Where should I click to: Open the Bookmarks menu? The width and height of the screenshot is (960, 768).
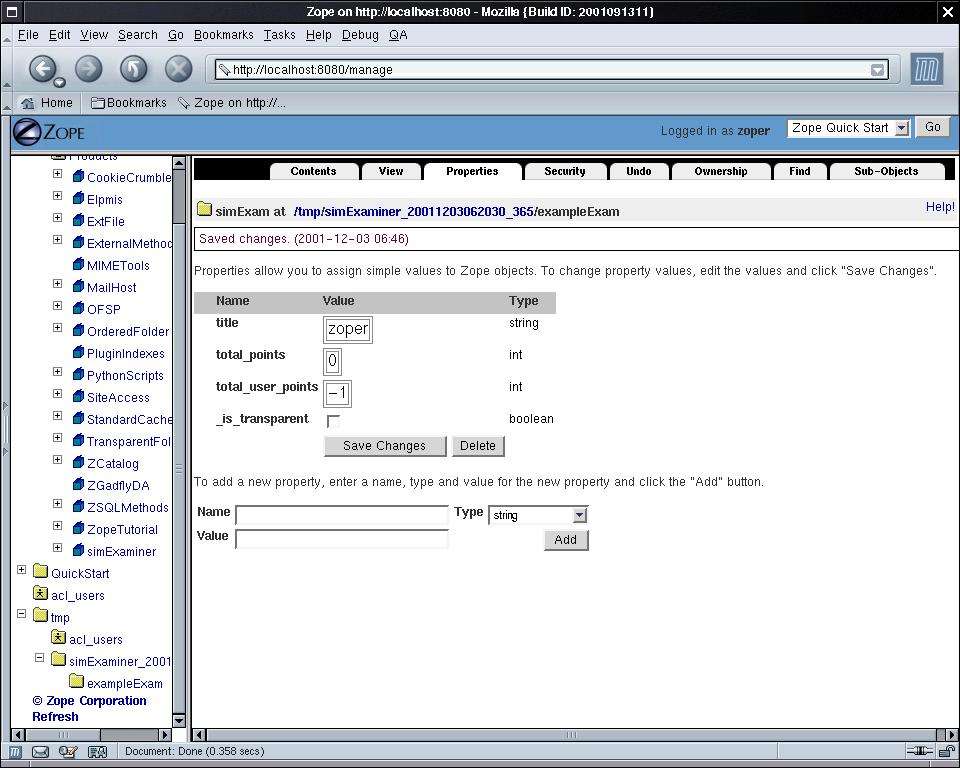(x=223, y=35)
